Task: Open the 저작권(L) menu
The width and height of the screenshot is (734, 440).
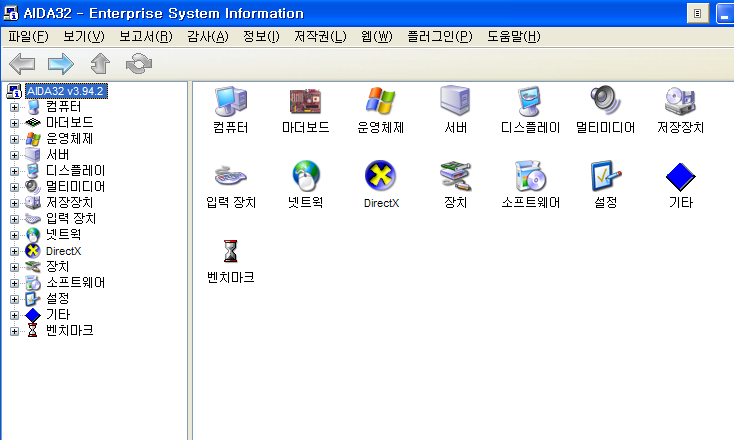Action: pyautogui.click(x=320, y=37)
